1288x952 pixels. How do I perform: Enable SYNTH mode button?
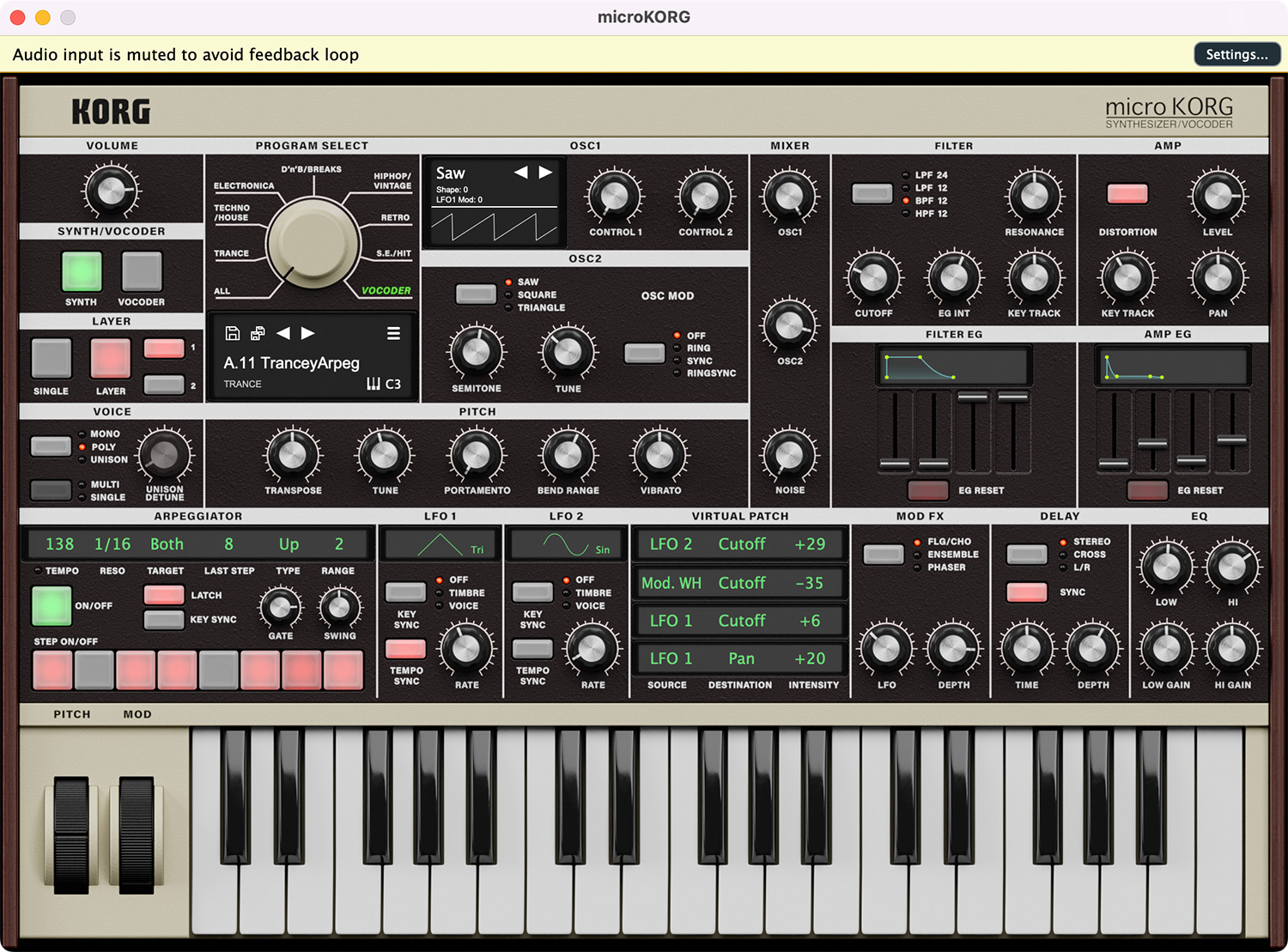click(x=82, y=271)
